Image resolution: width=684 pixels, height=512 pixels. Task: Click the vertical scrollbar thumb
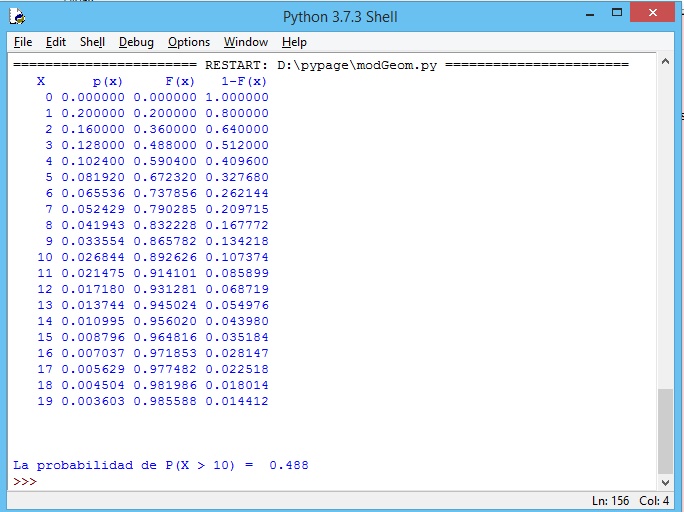coord(665,431)
